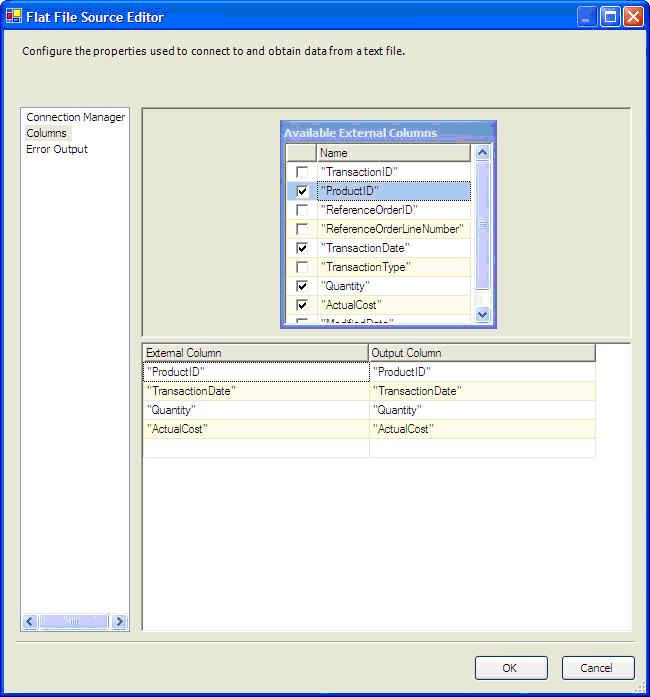Enable the "TransactionID" column checkbox
650x697 pixels.
(x=302, y=172)
